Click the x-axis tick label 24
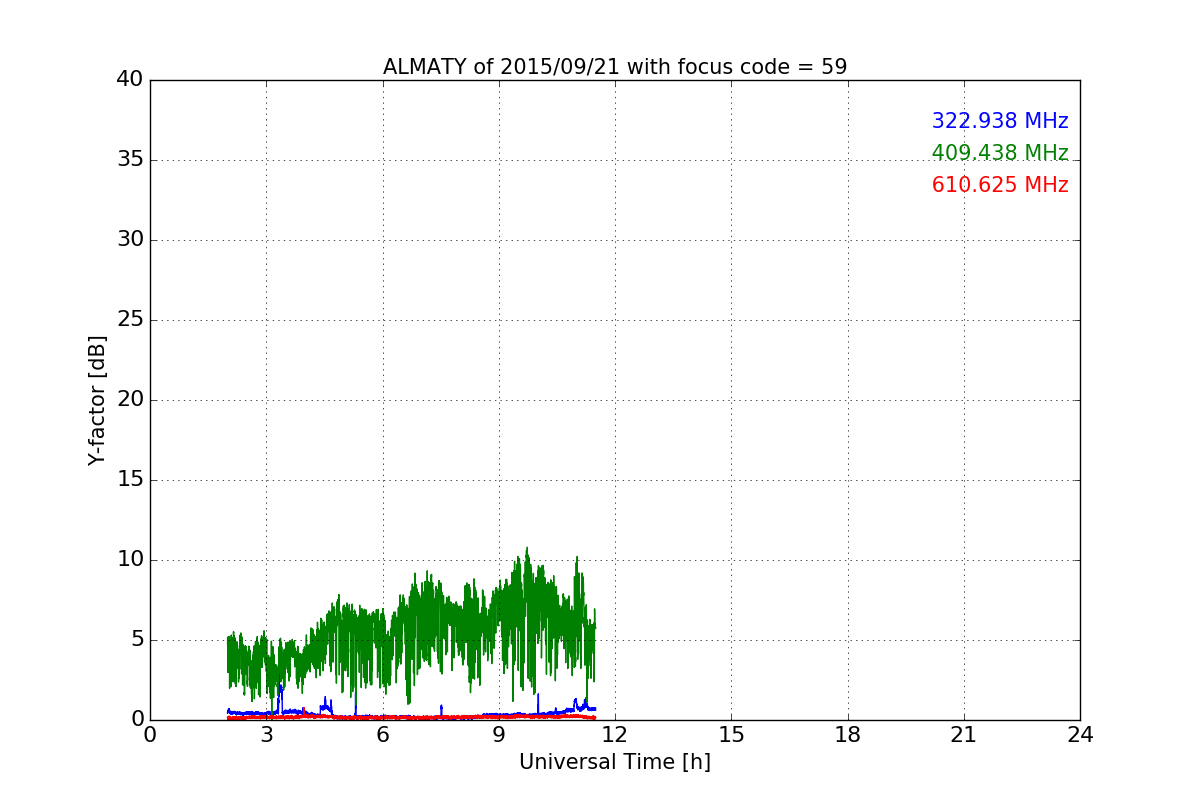Screen dimensions: 1200x800 point(1080,735)
